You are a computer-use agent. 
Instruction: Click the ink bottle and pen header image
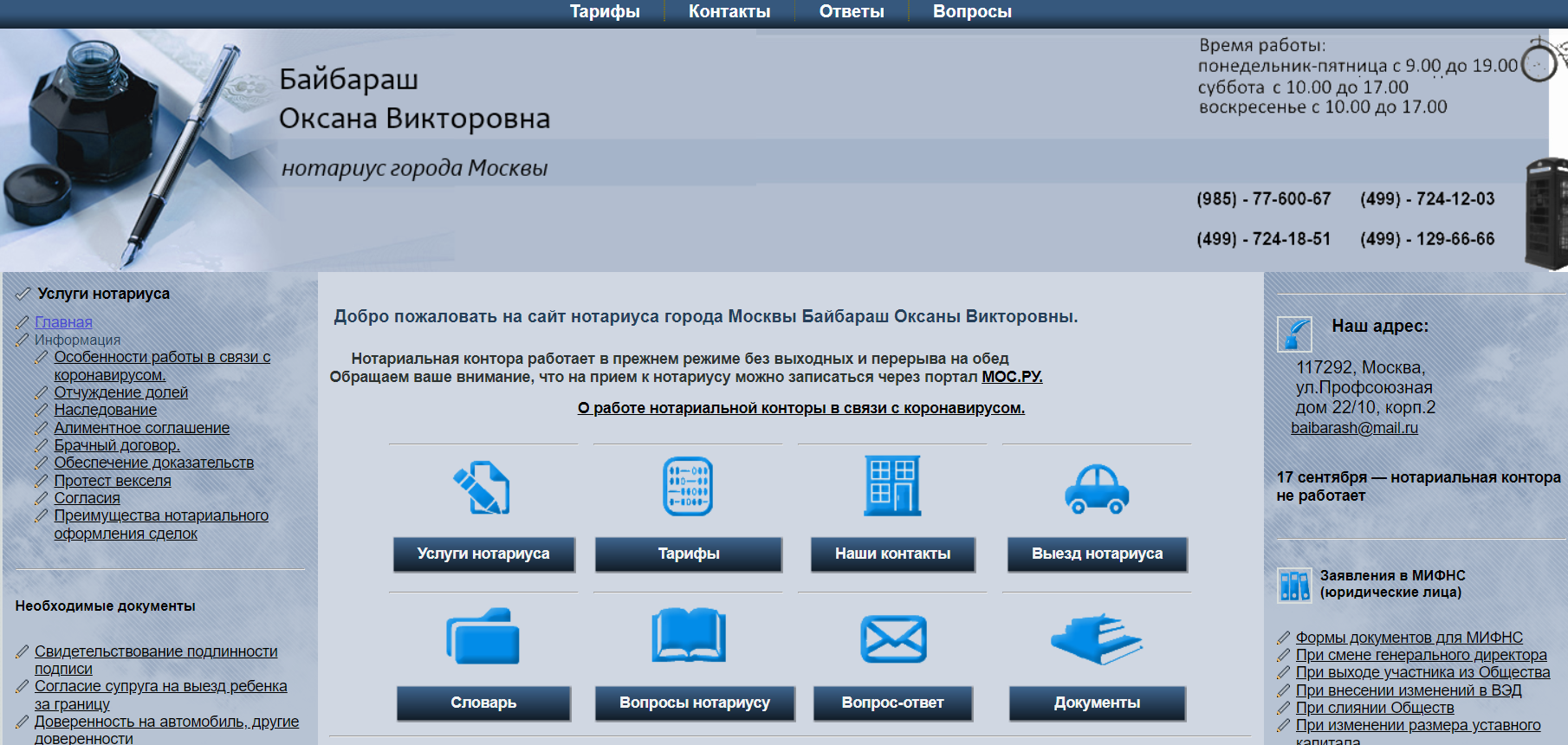tap(130, 147)
